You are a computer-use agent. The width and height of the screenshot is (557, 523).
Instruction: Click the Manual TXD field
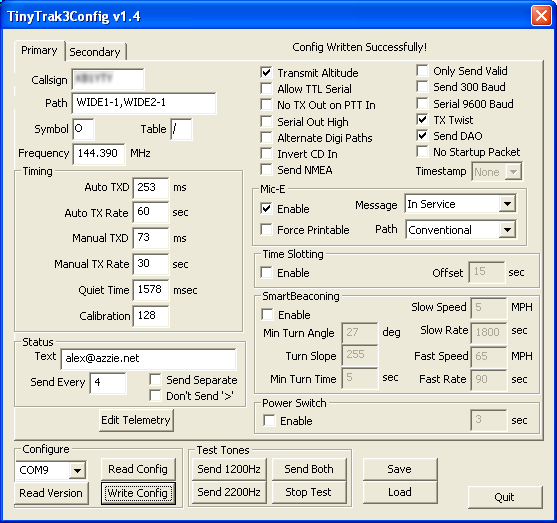pyautogui.click(x=151, y=238)
